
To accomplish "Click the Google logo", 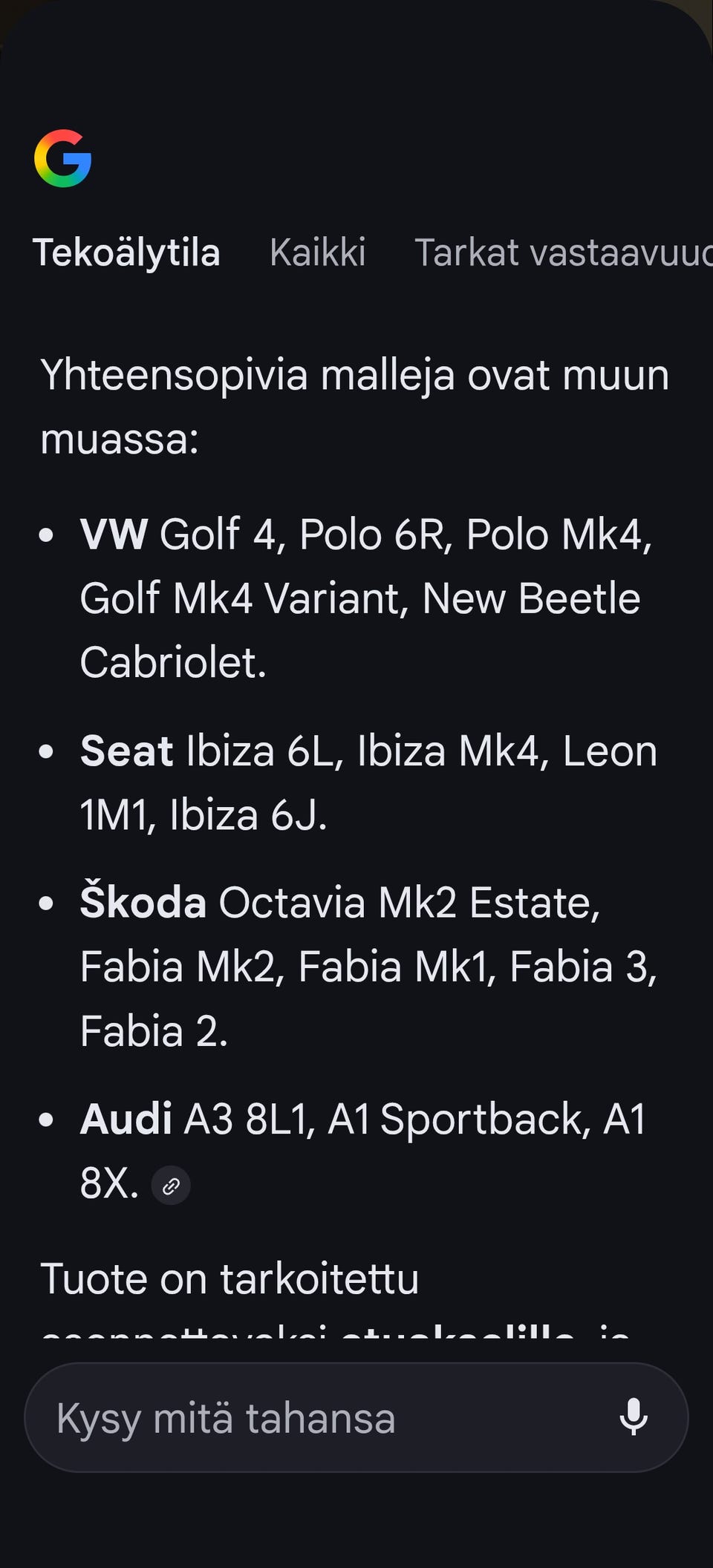I will point(63,158).
